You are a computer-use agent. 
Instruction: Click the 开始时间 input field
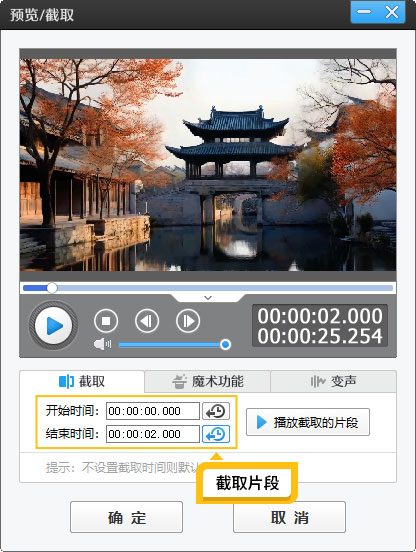click(153, 411)
